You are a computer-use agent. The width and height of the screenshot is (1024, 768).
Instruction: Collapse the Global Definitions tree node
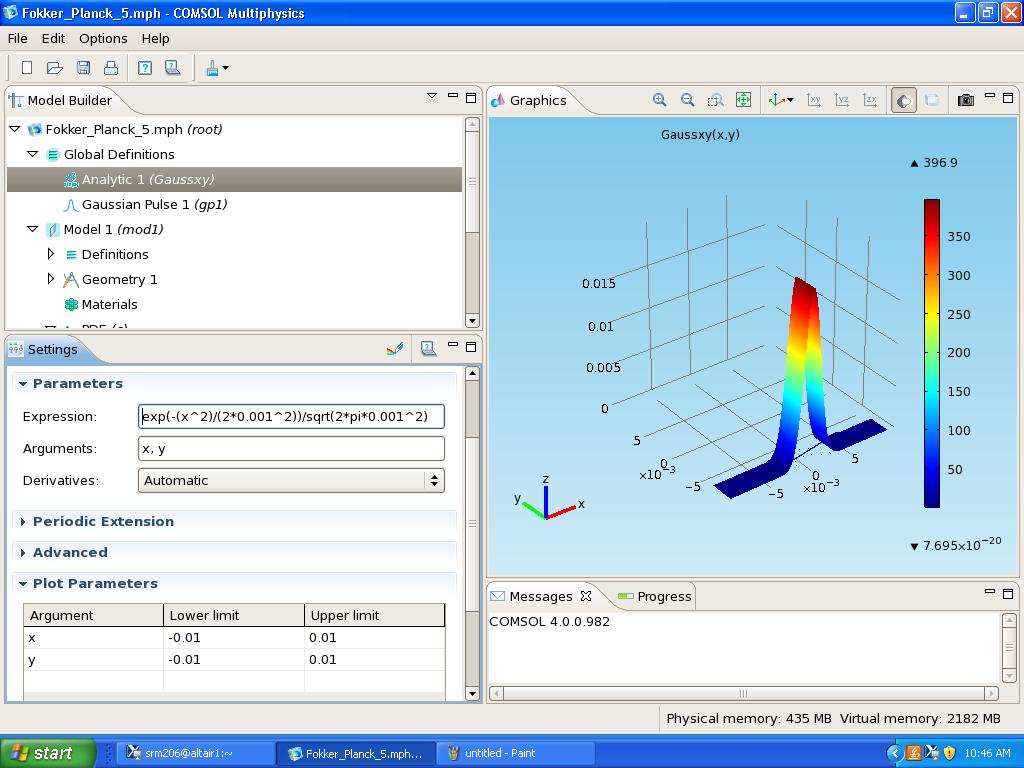(33, 154)
